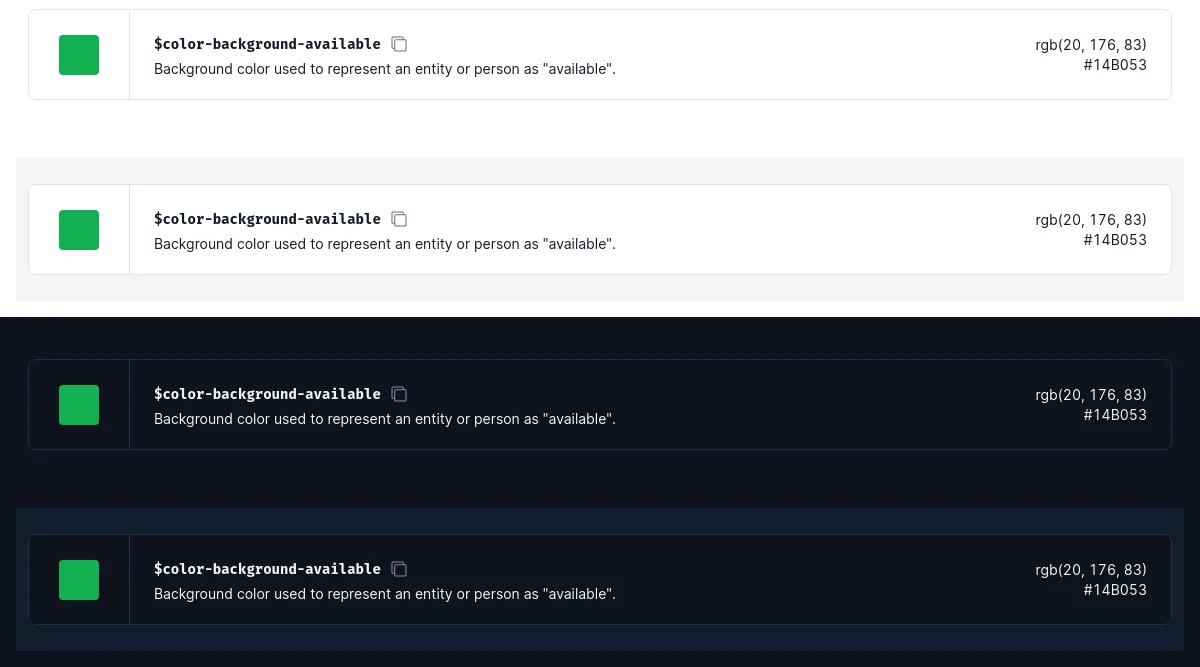1200x667 pixels.
Task: Click rgb(20, 176, 83) value in the first dark card
Action: 1091,395
